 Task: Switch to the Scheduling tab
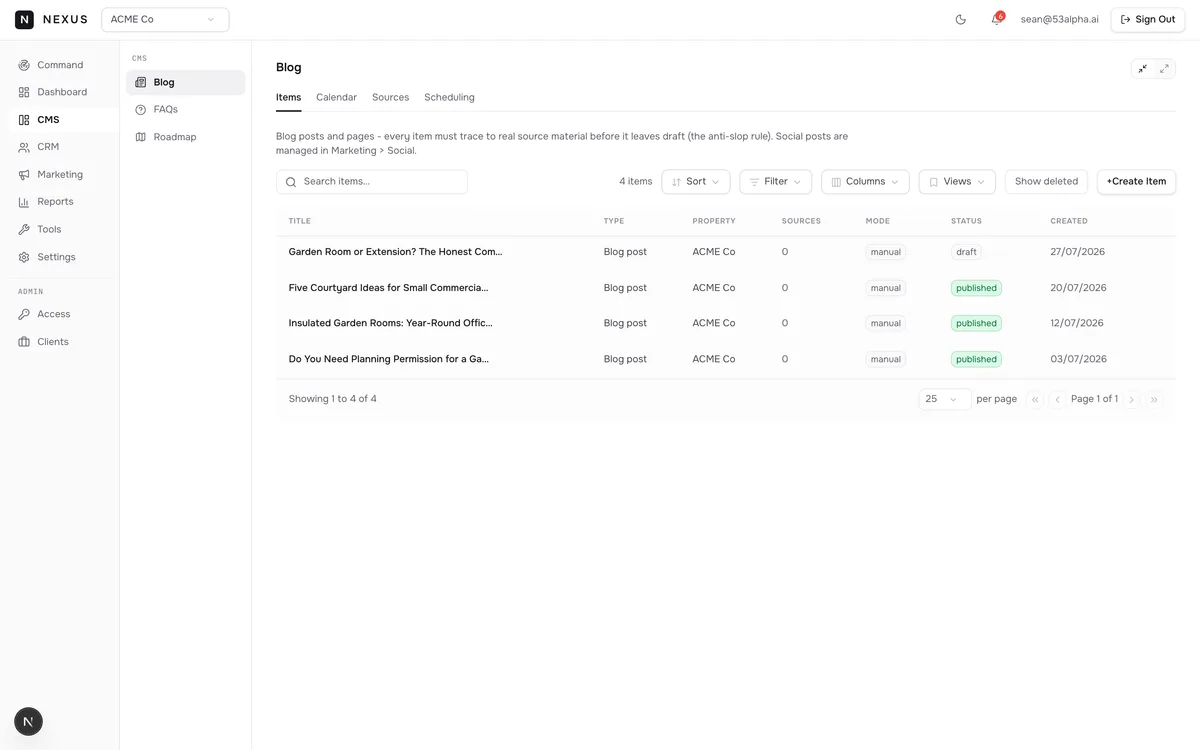(x=449, y=97)
